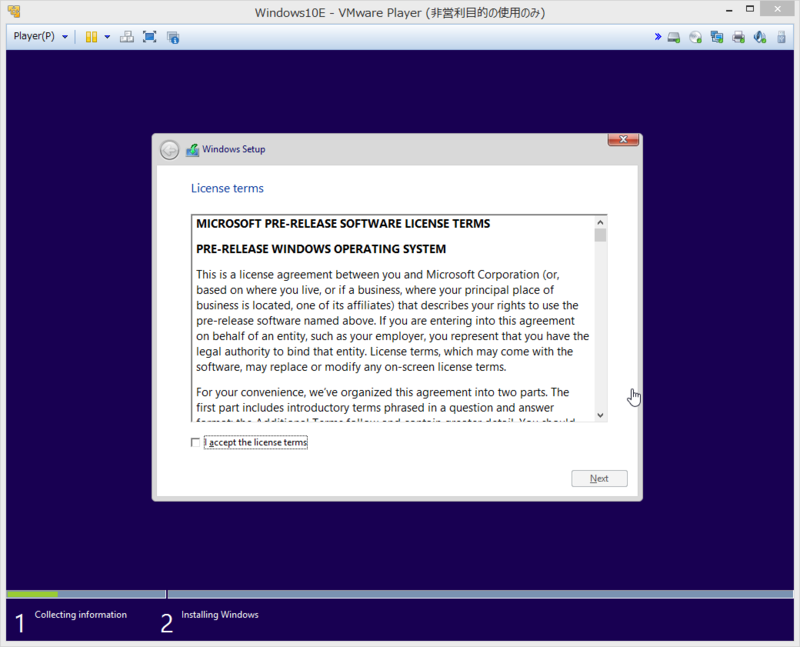Click the send Ctrl+Alt+Del icon
The width and height of the screenshot is (800, 647).
point(127,37)
